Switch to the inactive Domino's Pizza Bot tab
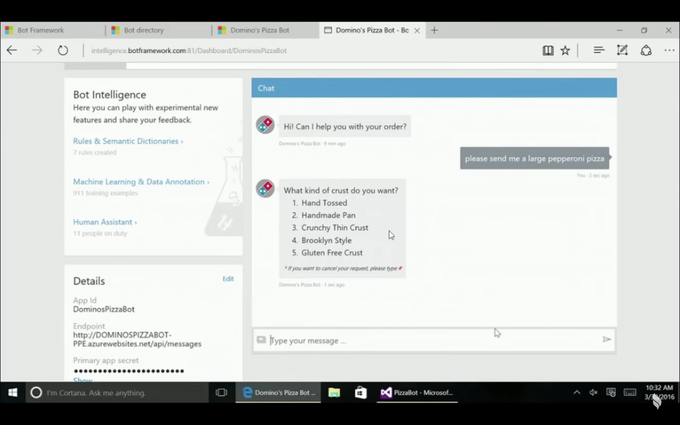Viewport: 680px width, 425px height. pos(265,30)
